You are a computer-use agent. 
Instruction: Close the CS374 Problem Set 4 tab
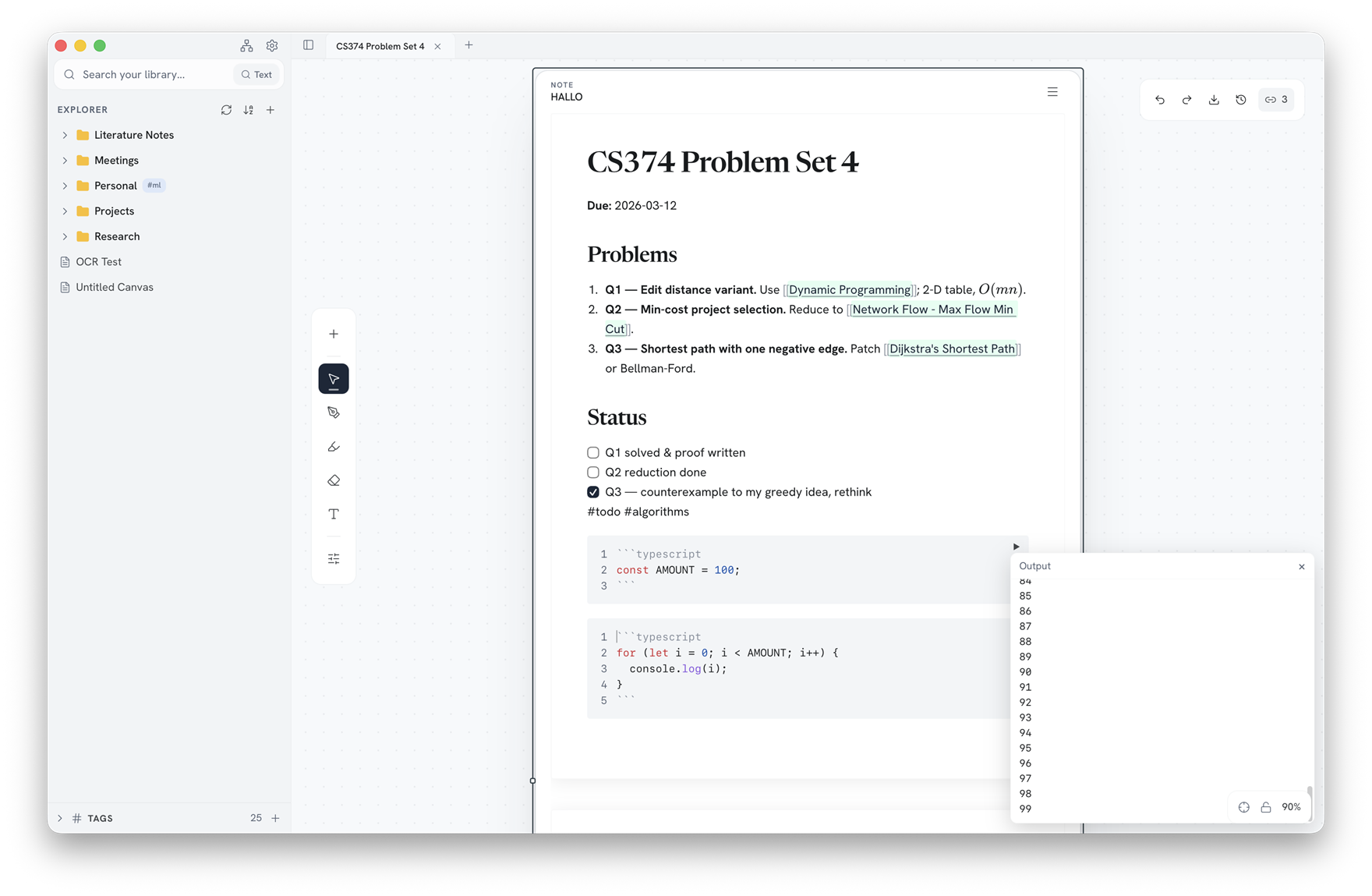pos(437,47)
